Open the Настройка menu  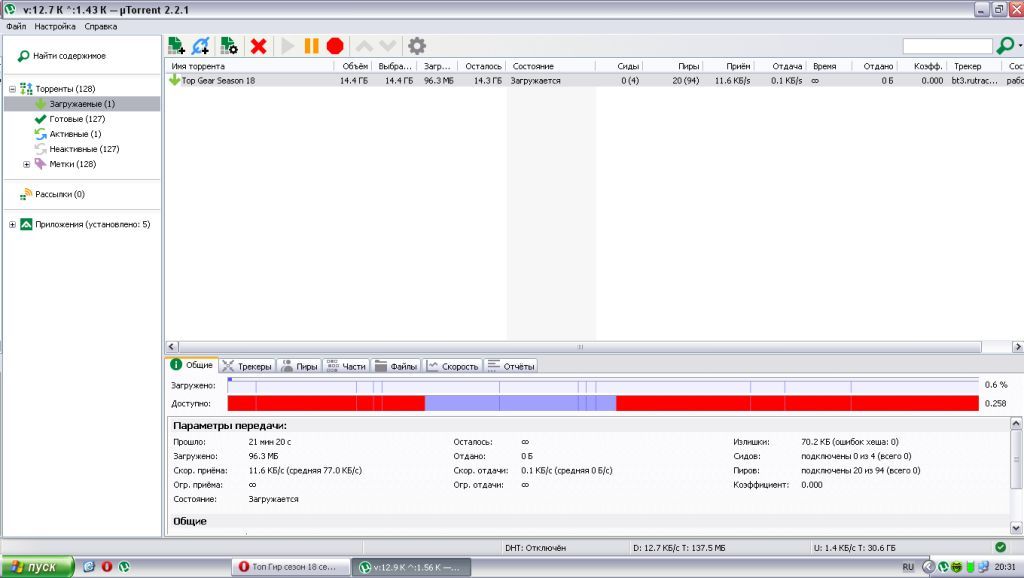pos(54,26)
